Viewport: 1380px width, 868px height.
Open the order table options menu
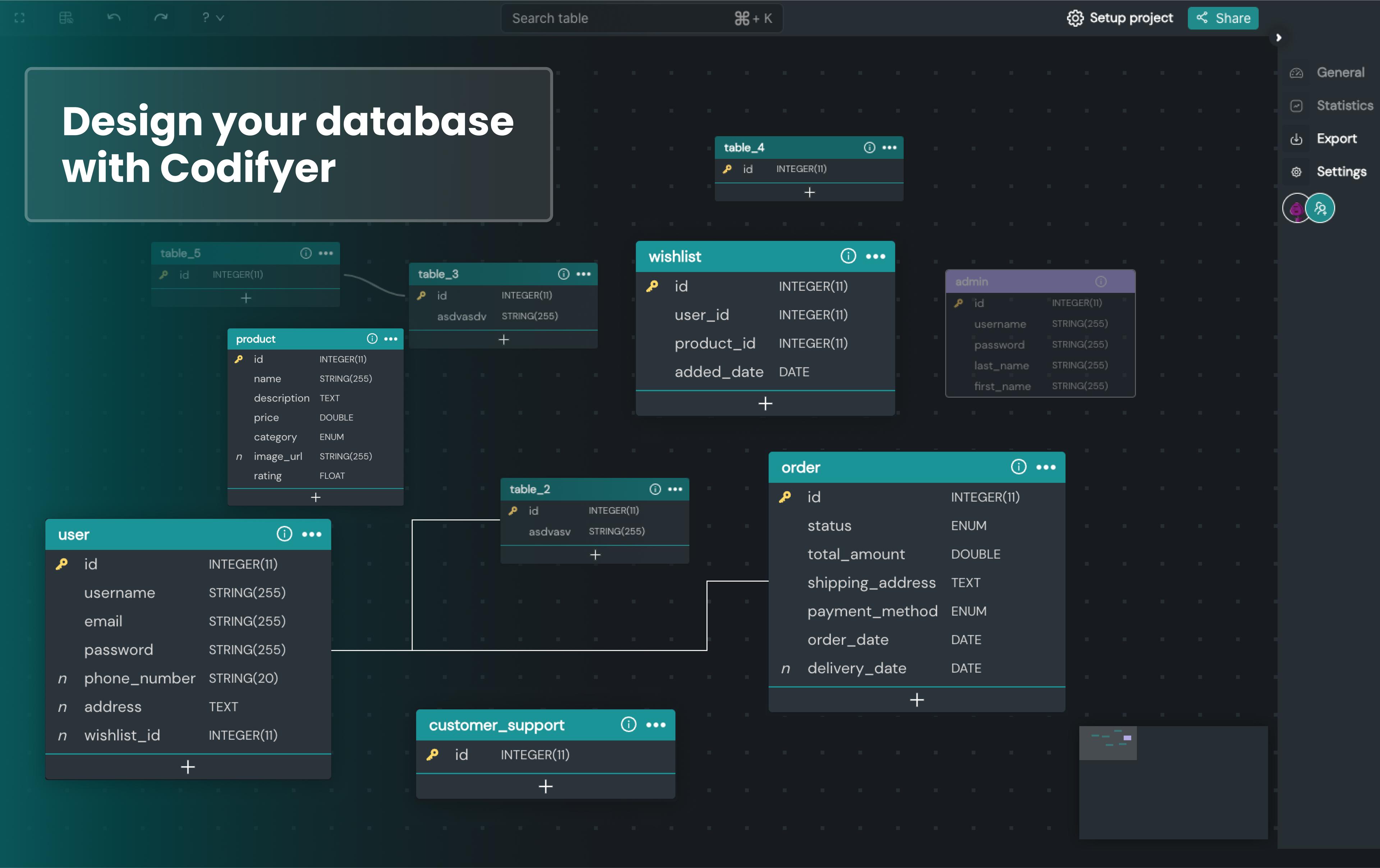click(1046, 467)
